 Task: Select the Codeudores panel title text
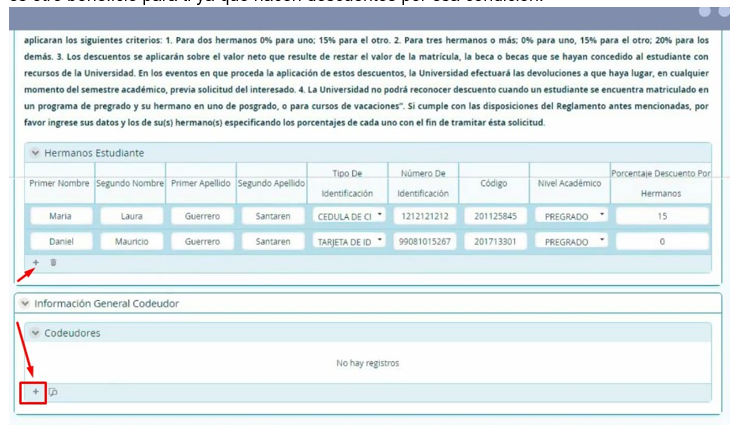(x=72, y=333)
